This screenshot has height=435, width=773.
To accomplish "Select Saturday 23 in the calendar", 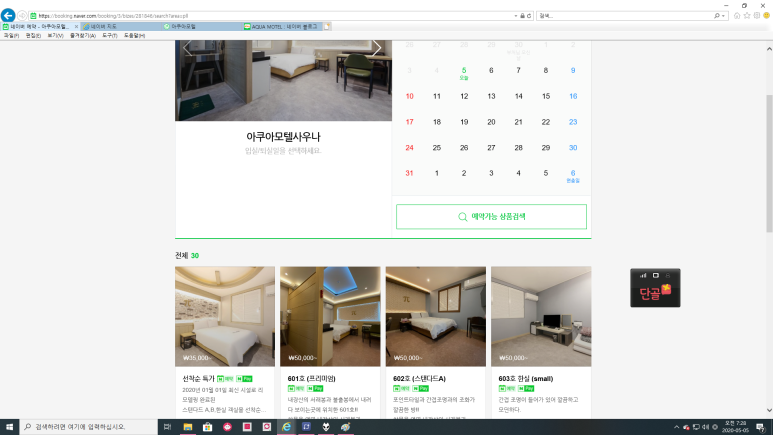I will [x=573, y=122].
